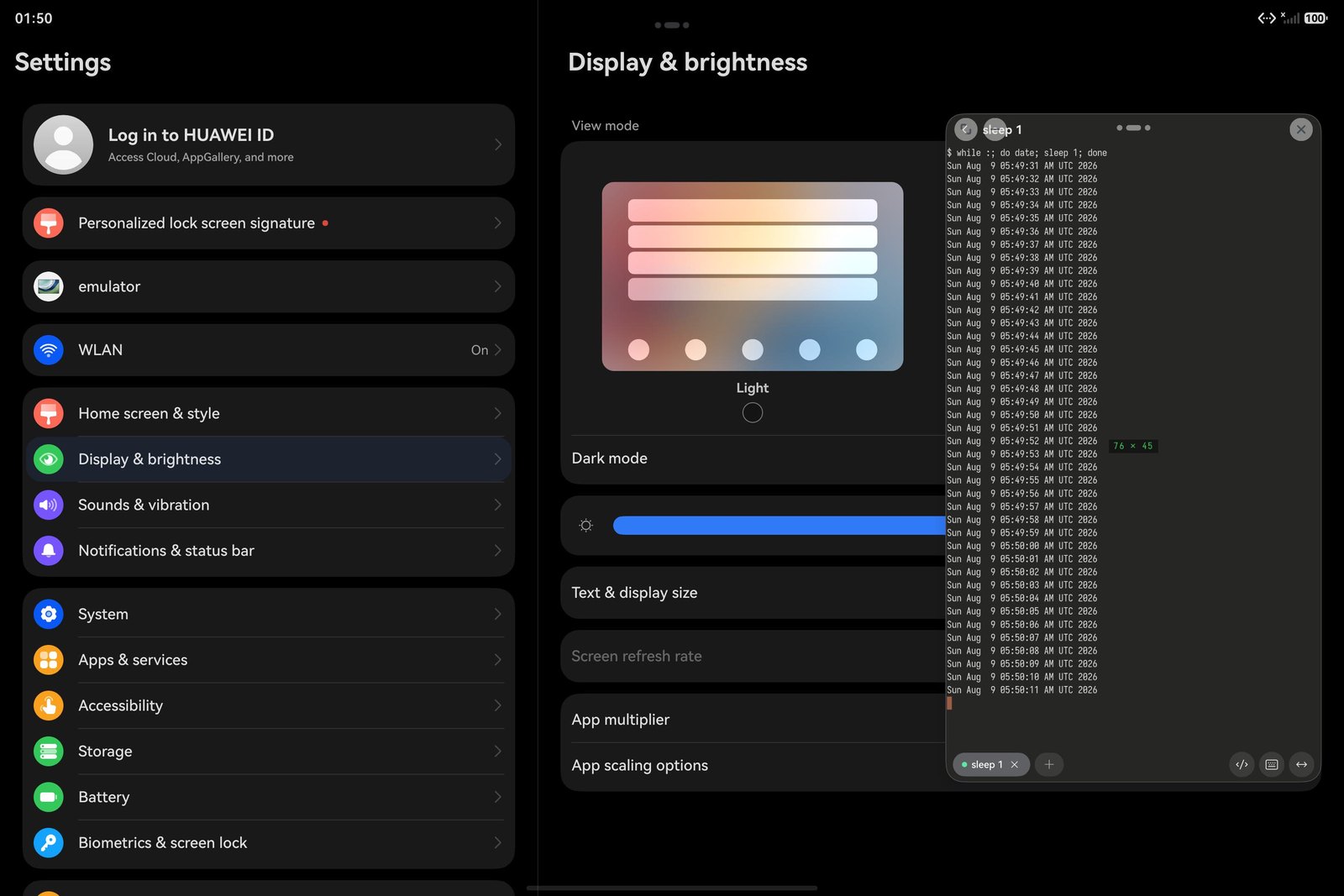
Task: Click the back arrow icon in the terminal header
Action: coord(966,129)
